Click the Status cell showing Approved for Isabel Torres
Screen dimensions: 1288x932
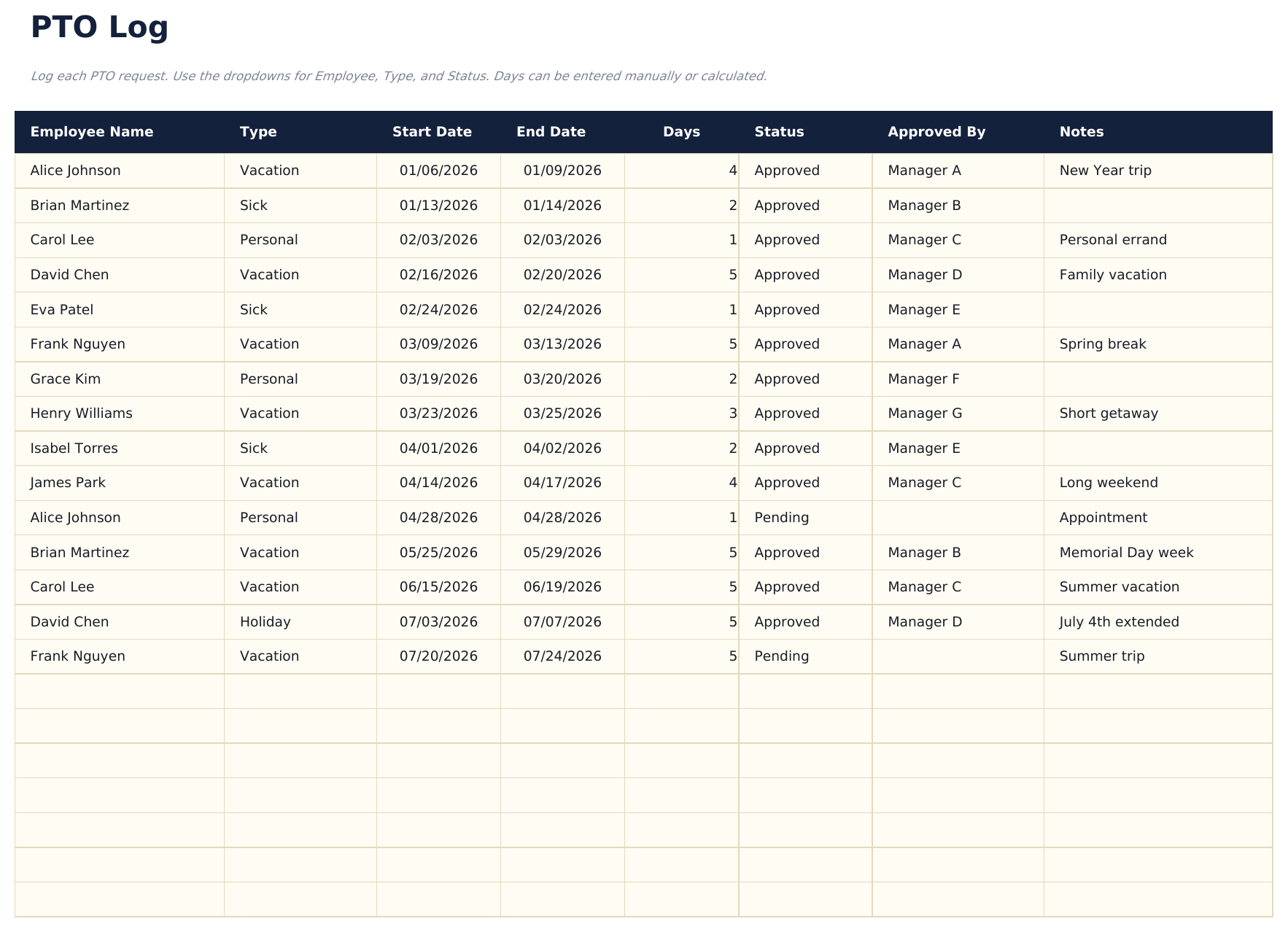(785, 448)
